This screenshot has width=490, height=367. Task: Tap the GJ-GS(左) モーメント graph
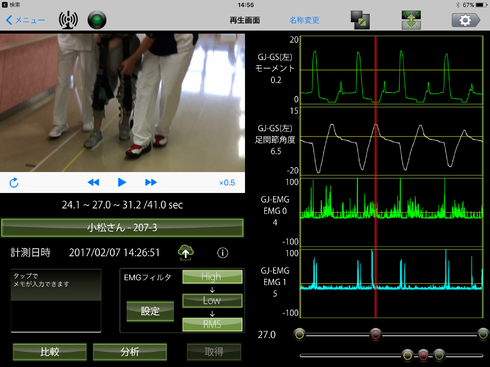pos(392,70)
